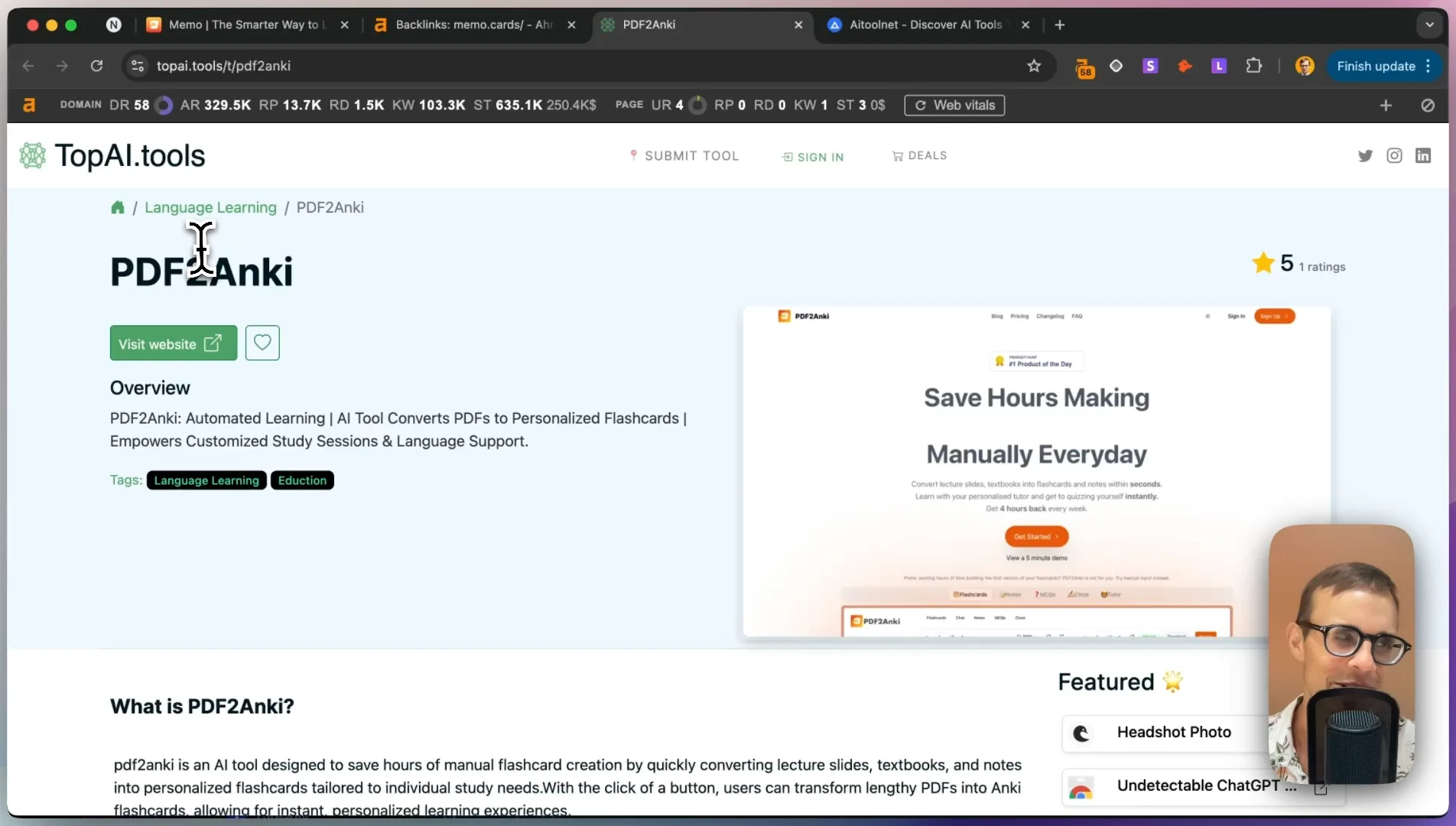Click the TopAI.tools logo icon
The height and width of the screenshot is (826, 1456).
click(33, 155)
